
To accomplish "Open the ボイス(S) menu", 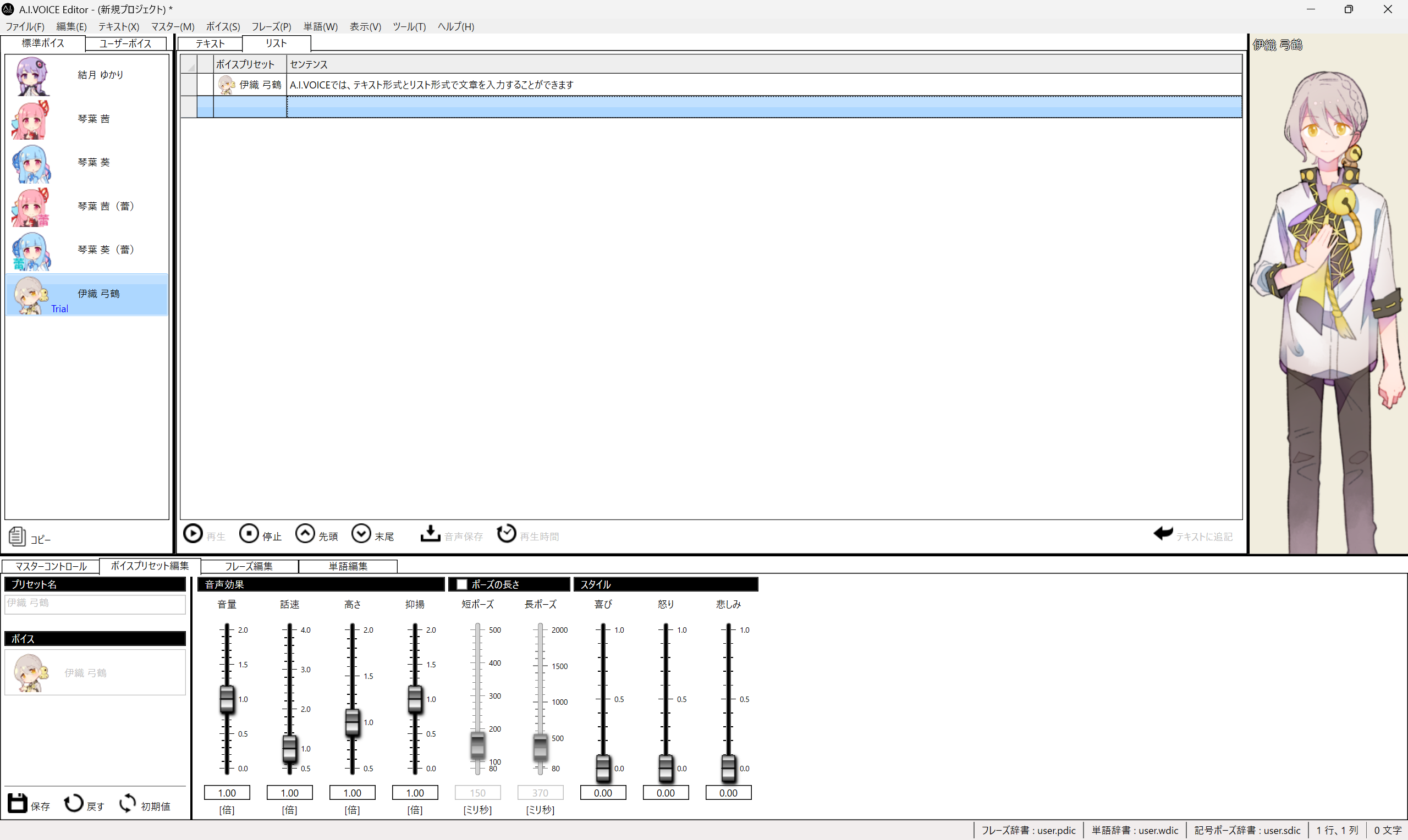I will (x=223, y=26).
